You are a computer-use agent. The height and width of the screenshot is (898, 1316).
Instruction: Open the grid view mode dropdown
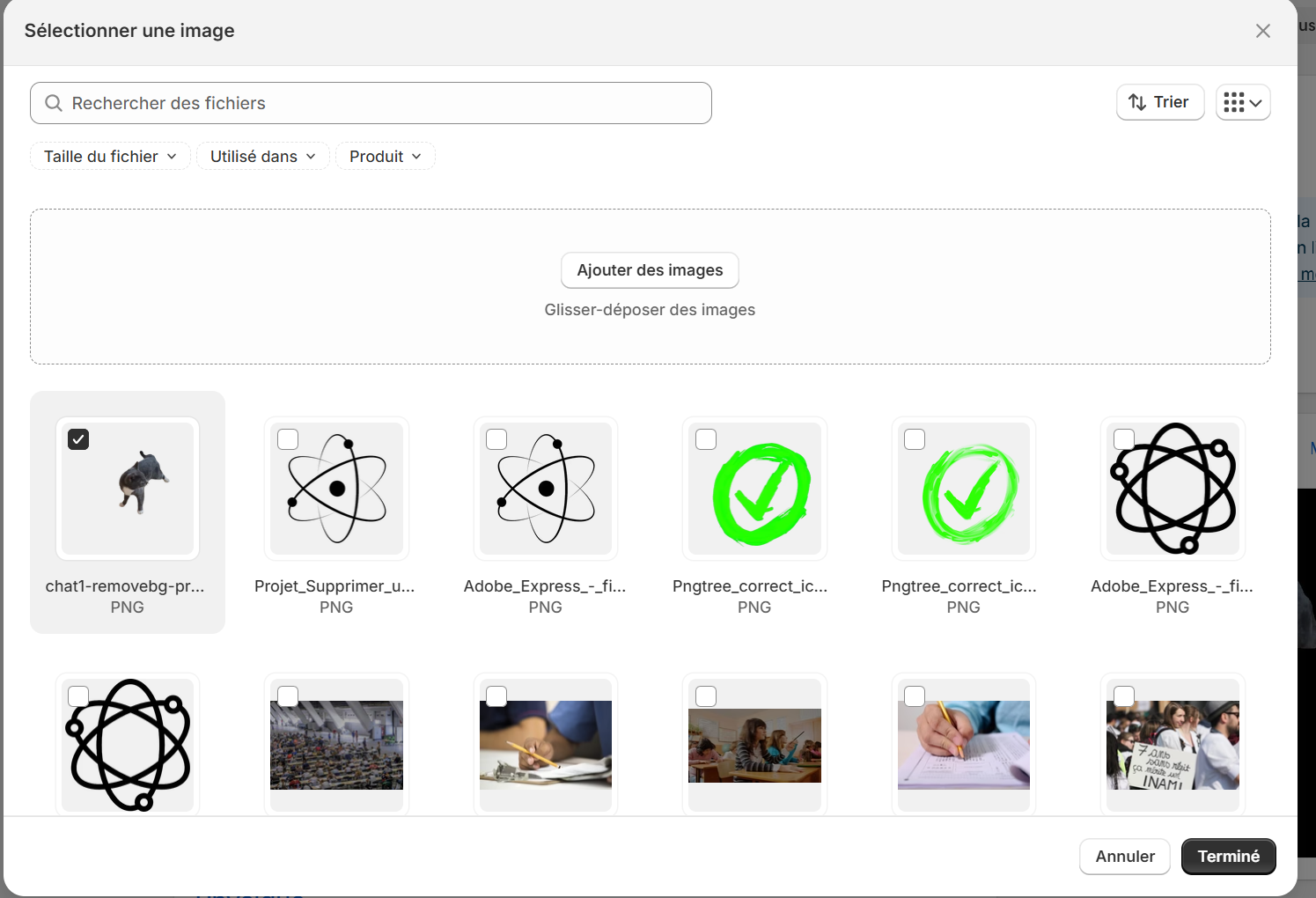[x=1242, y=102]
